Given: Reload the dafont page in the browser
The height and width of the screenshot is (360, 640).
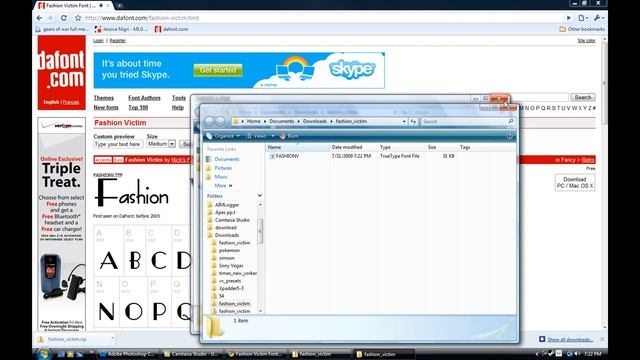Looking at the screenshot, I should (x=64, y=18).
